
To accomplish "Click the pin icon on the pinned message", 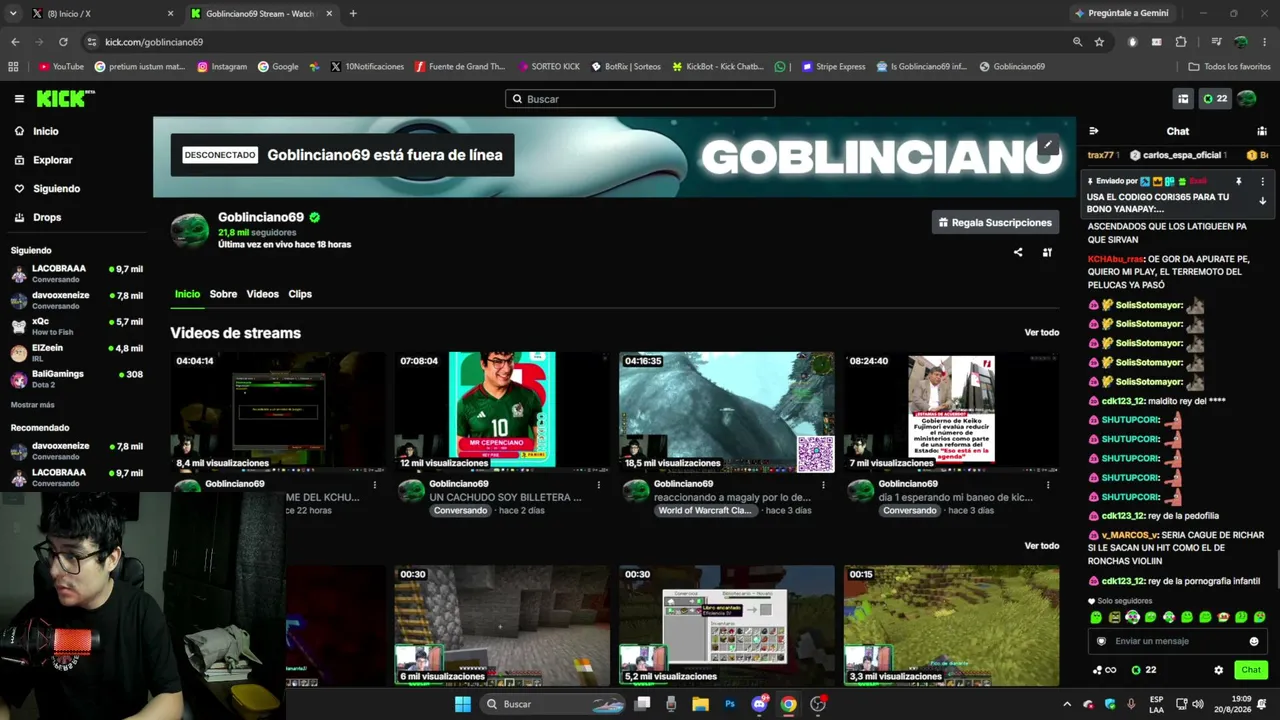I will click(1238, 182).
